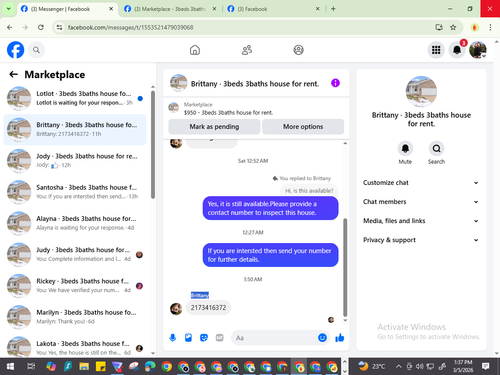The image size is (500, 375).
Task: Open the Jody conversation
Action: pyautogui.click(x=75, y=161)
